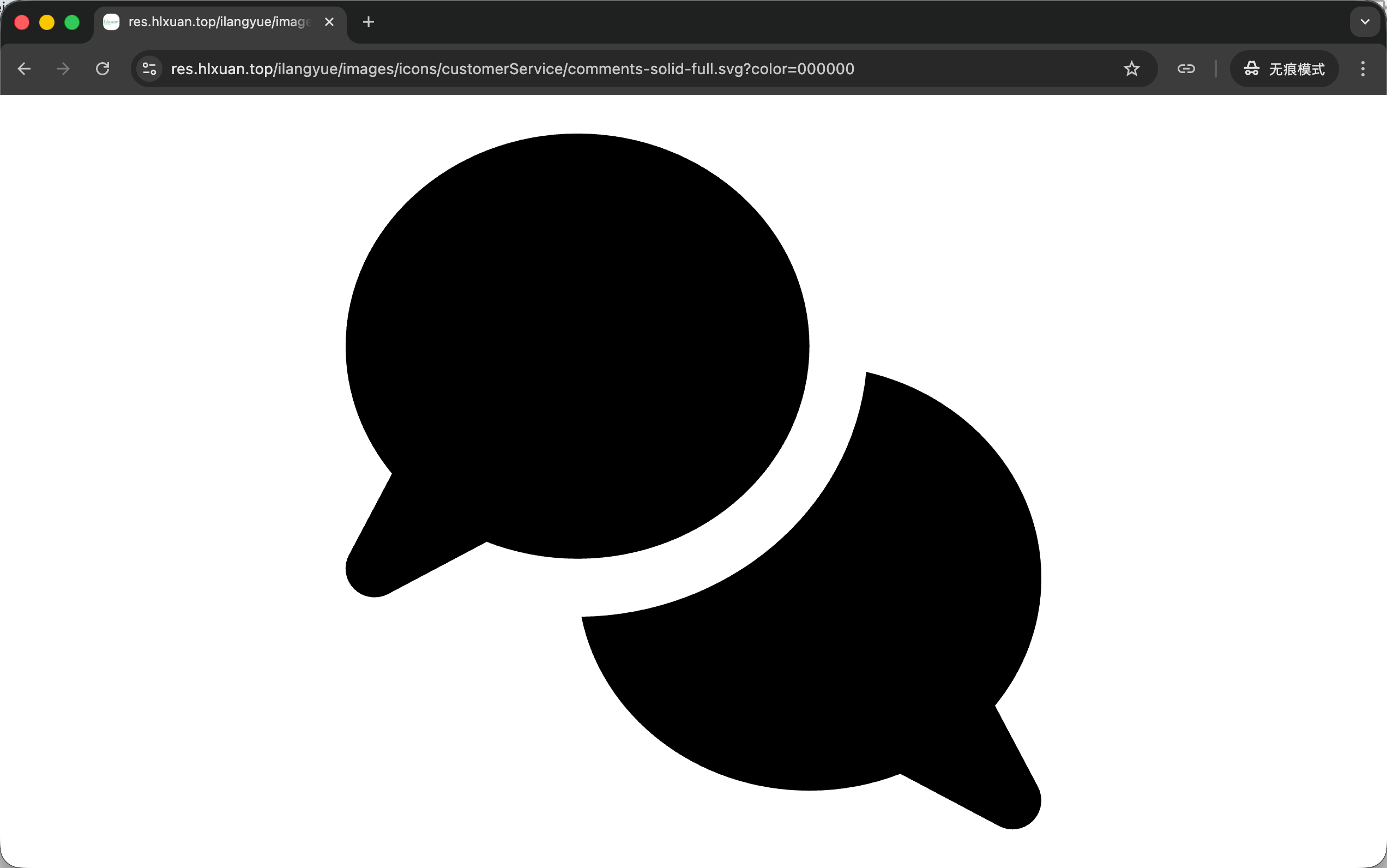1387x868 pixels.
Task: Click the URL text in address bar
Action: pos(512,69)
